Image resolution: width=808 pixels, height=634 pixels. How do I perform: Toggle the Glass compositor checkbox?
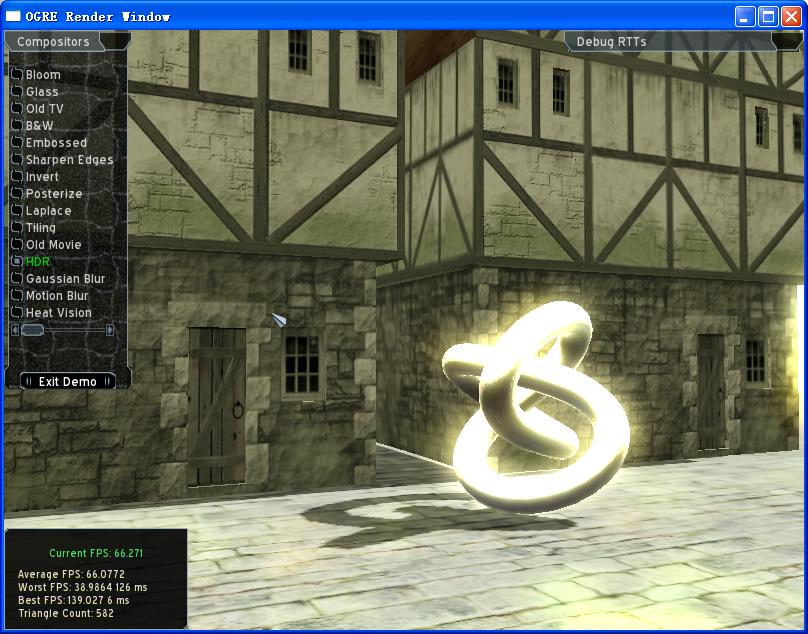click(17, 92)
